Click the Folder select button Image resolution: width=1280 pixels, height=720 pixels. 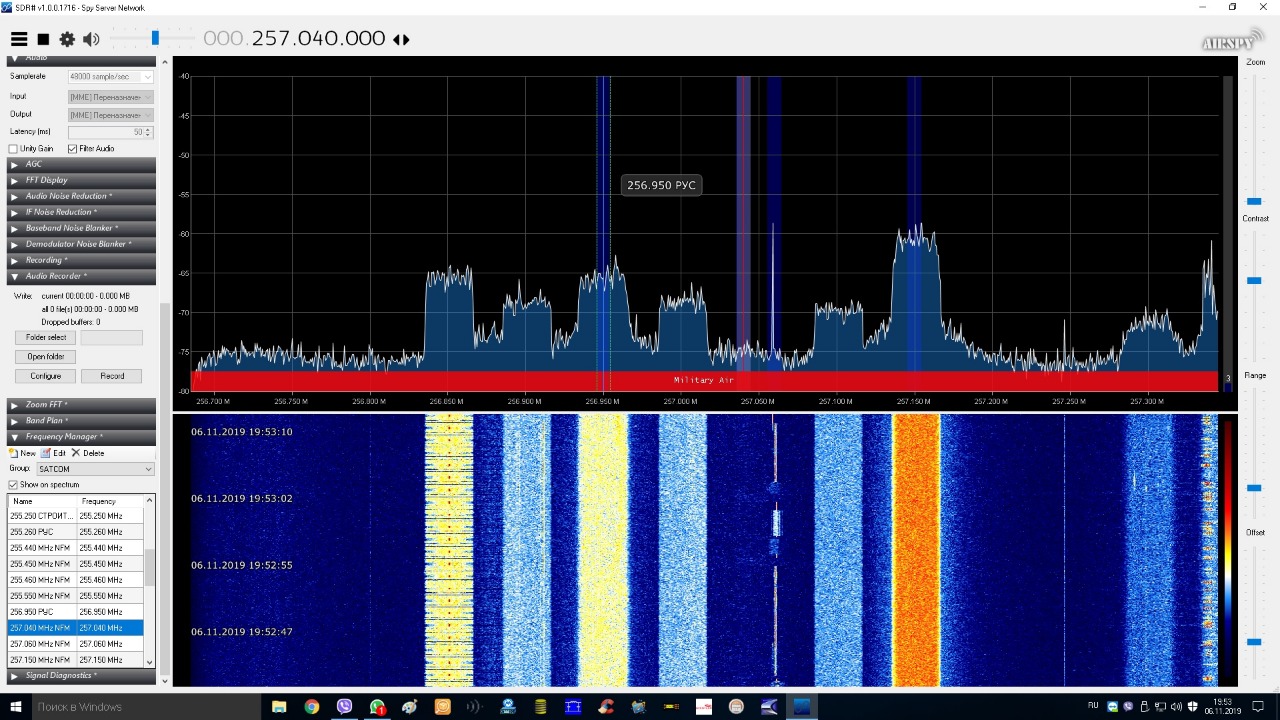click(46, 338)
